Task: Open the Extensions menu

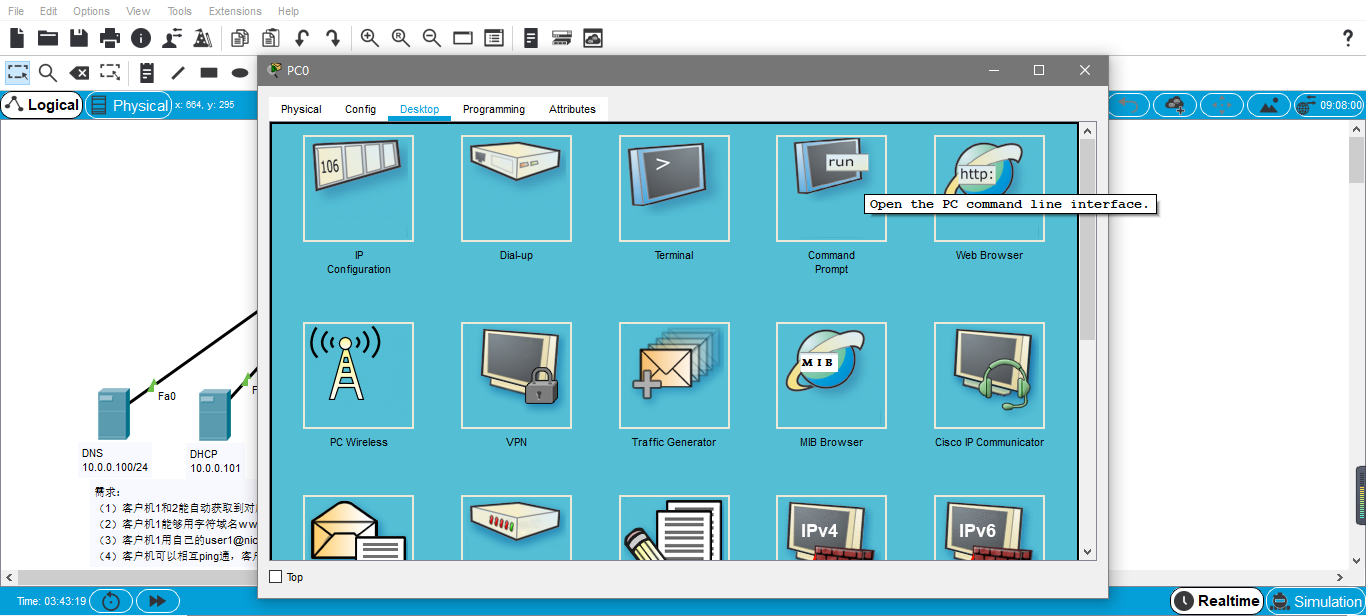Action: pos(235,11)
